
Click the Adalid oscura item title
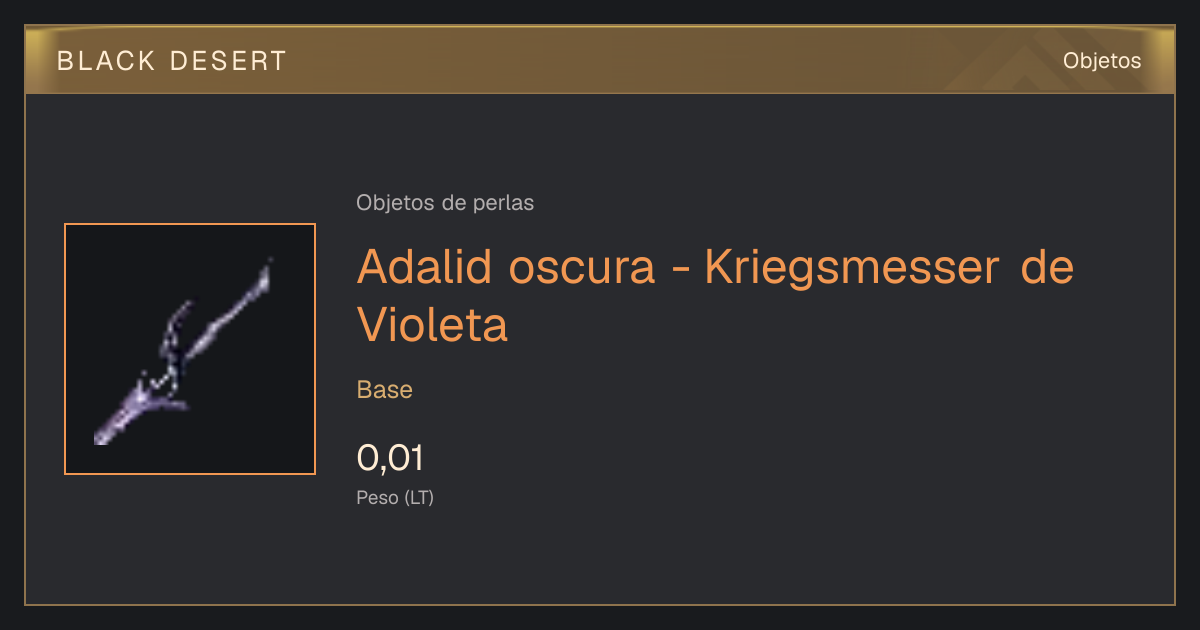[715, 295]
